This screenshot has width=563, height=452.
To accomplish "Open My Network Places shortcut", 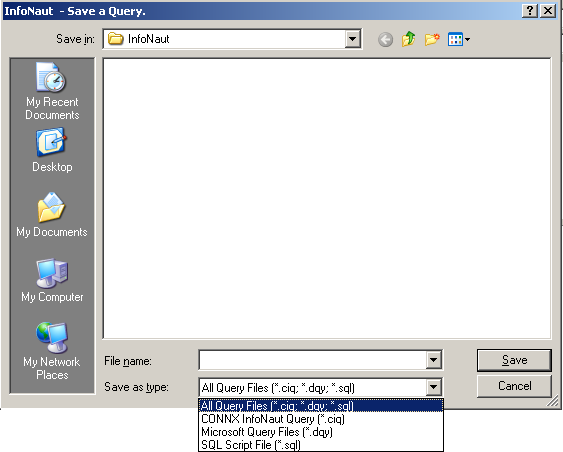I will coord(52,351).
